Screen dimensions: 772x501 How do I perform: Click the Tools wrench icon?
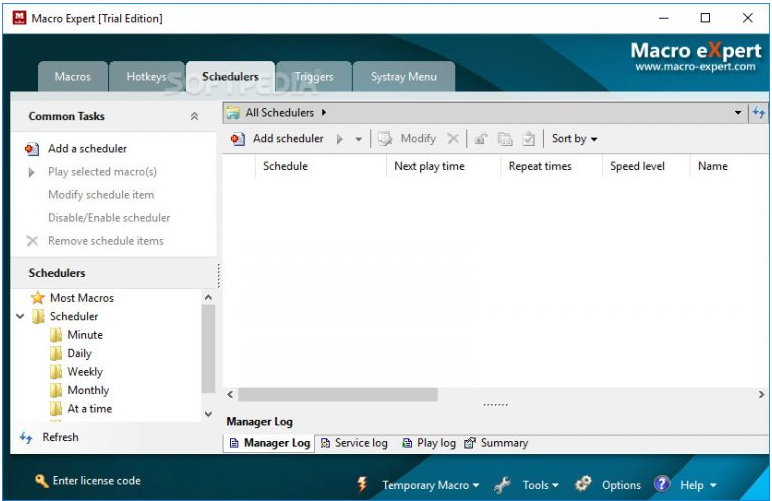(504, 485)
